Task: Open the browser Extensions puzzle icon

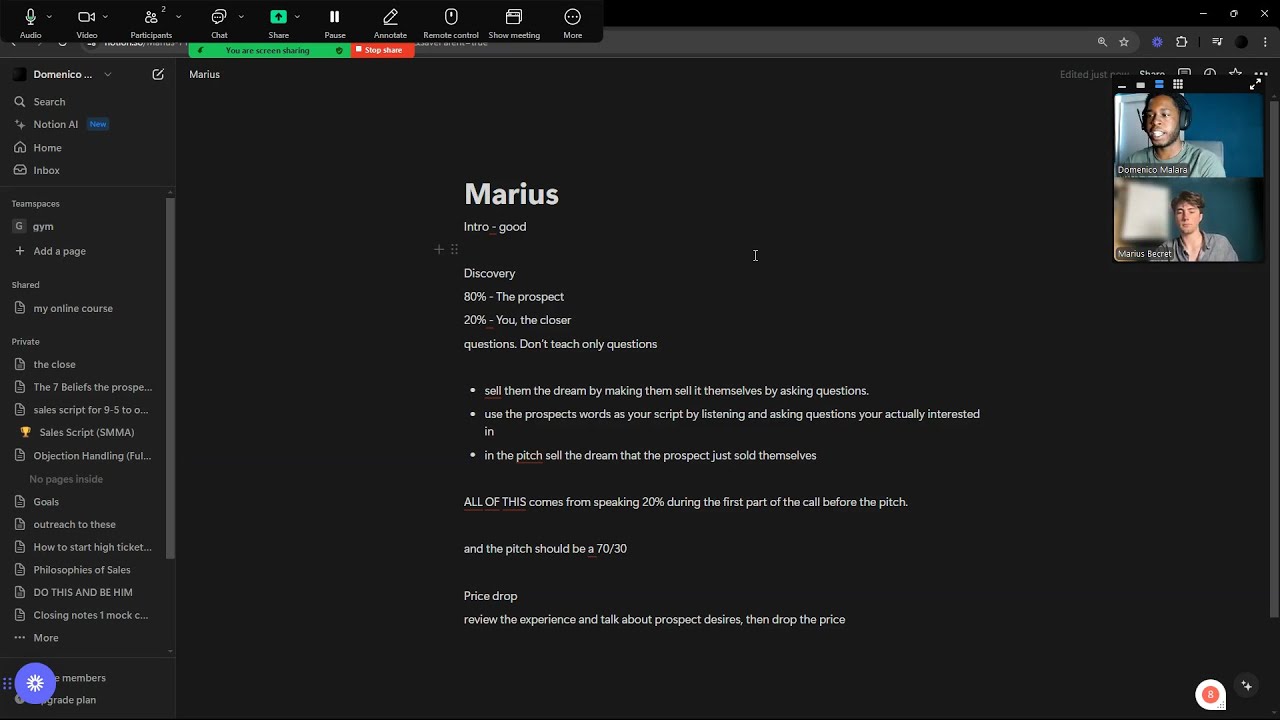Action: tap(1182, 42)
